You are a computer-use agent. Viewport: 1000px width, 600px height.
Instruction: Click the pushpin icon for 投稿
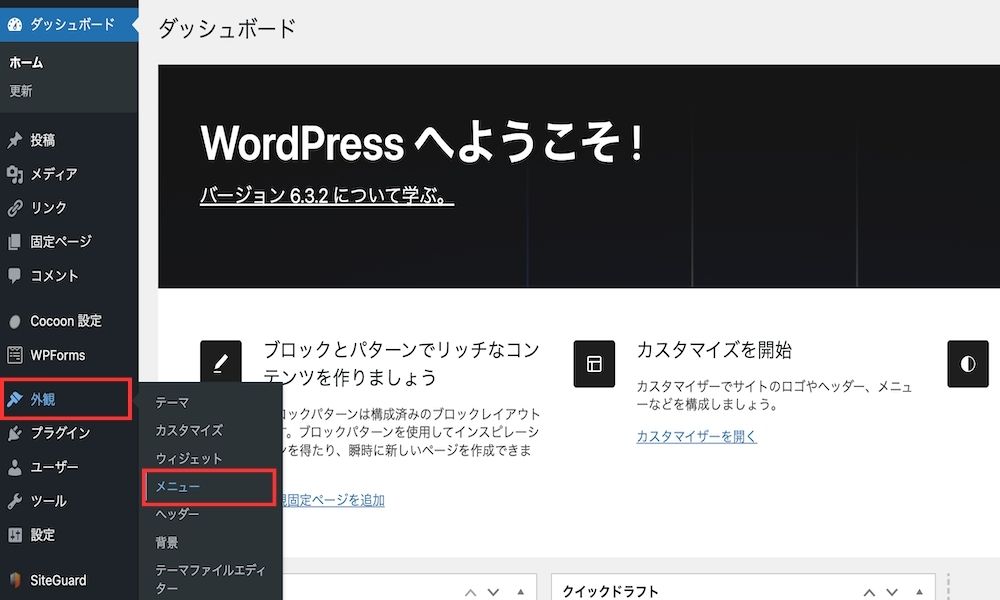pos(15,140)
